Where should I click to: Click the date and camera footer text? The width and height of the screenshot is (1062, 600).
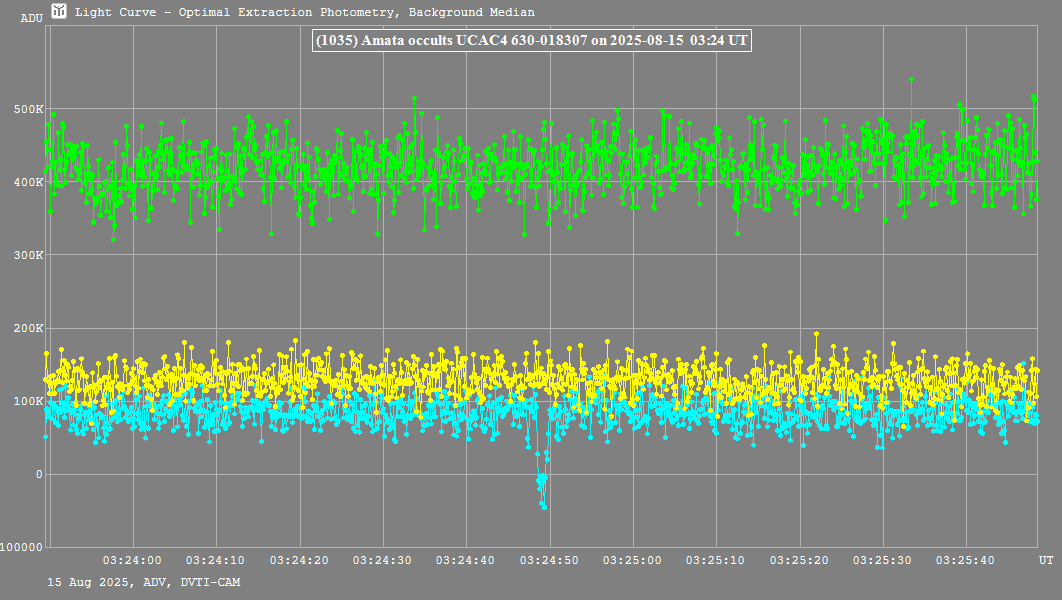tap(143, 582)
